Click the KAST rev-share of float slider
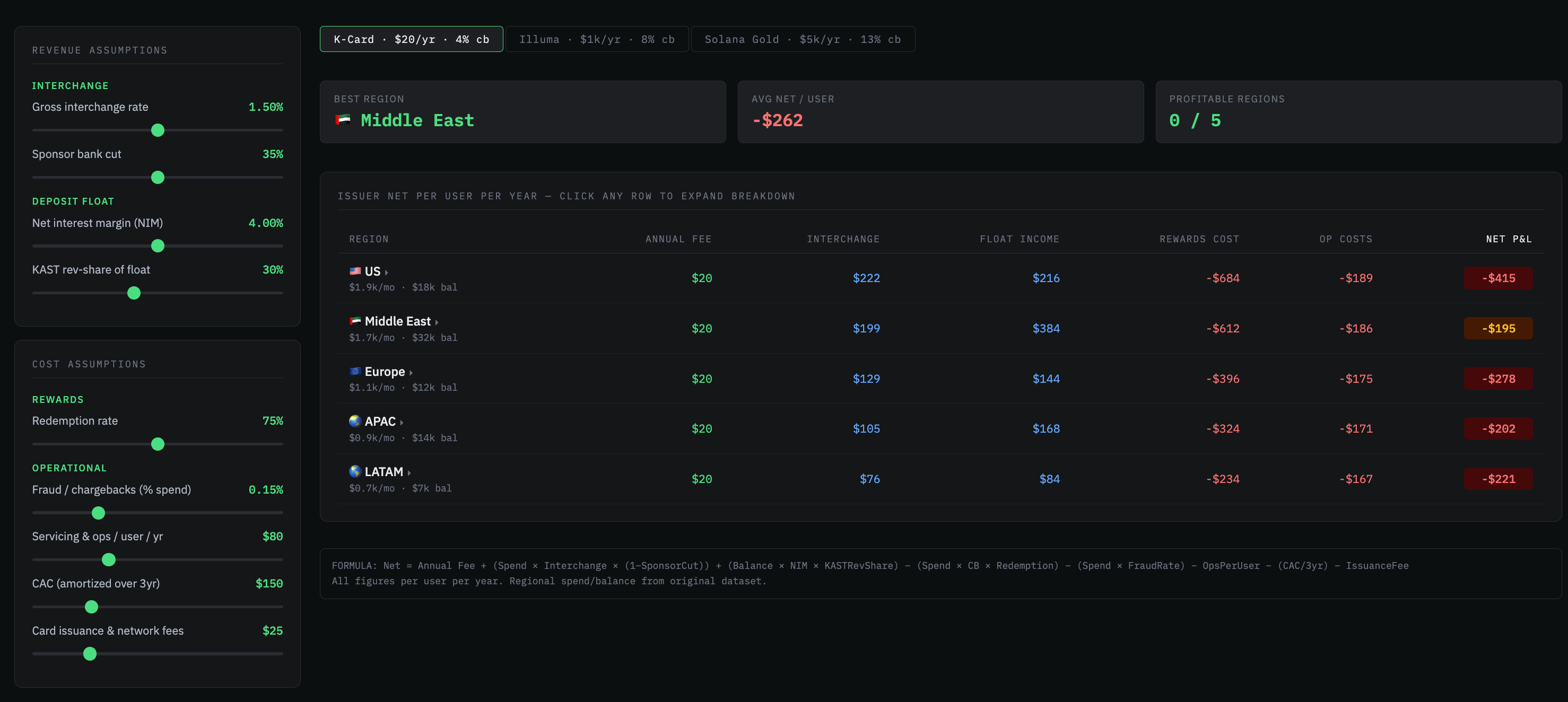This screenshot has width=1568, height=702. (x=134, y=293)
